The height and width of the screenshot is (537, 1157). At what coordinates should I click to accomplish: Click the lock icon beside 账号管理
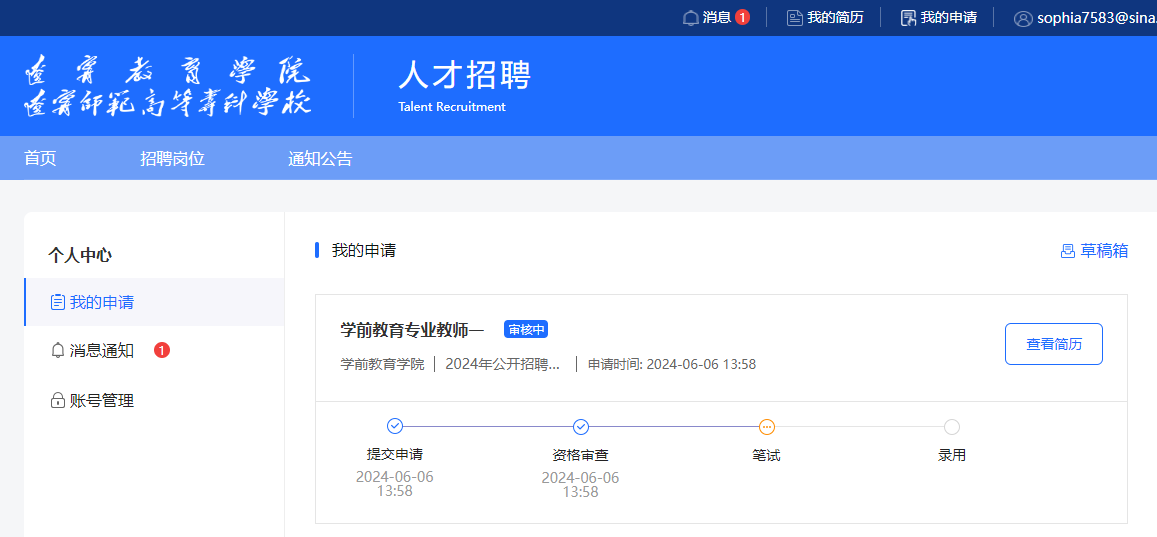click(58, 401)
